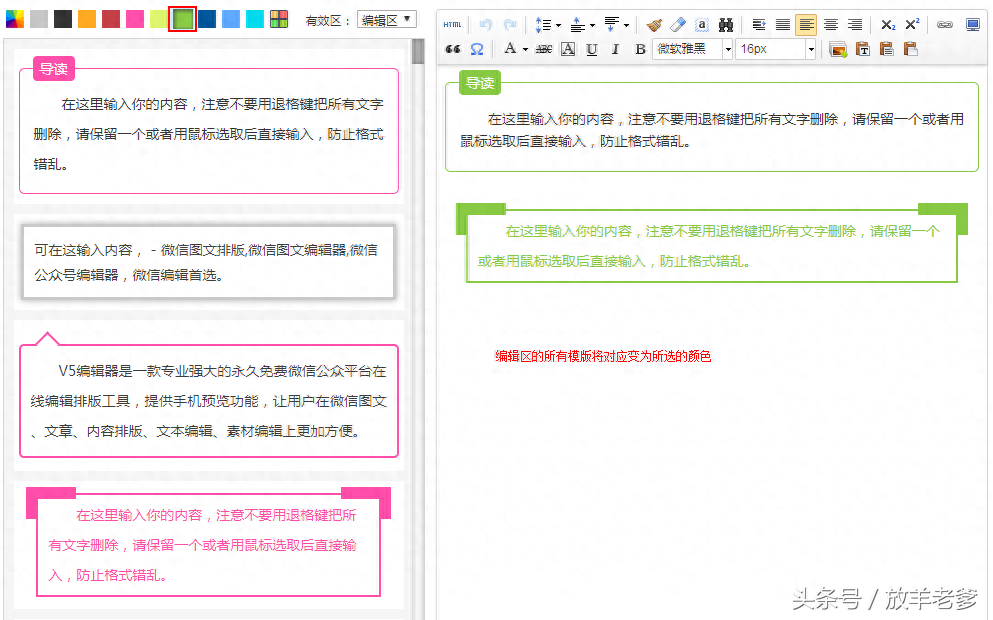Image resolution: width=993 pixels, height=620 pixels.
Task: Insert a hyperlink with the chain icon
Action: click(x=944, y=25)
